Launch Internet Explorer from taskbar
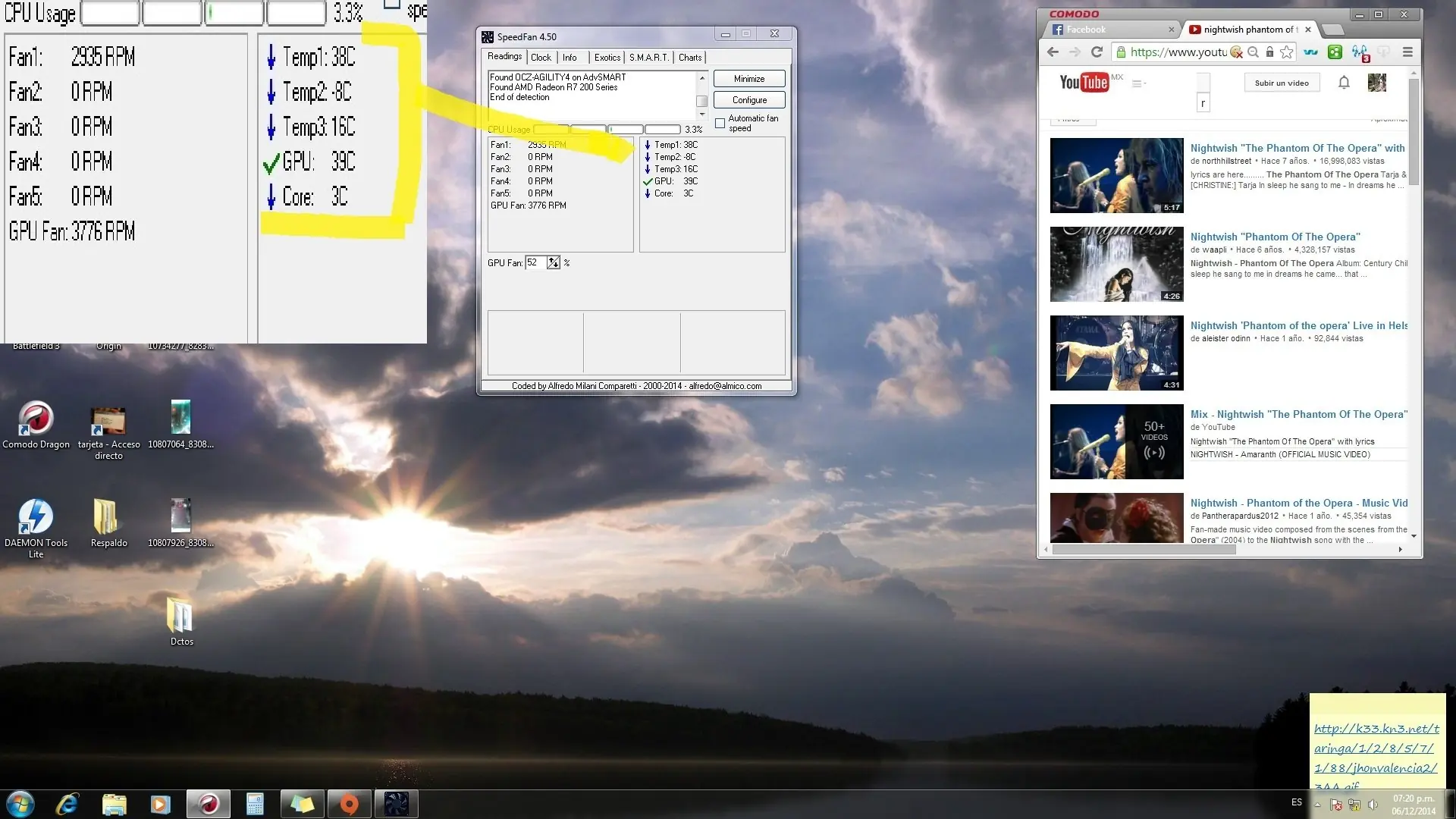The height and width of the screenshot is (819, 1456). (67, 804)
